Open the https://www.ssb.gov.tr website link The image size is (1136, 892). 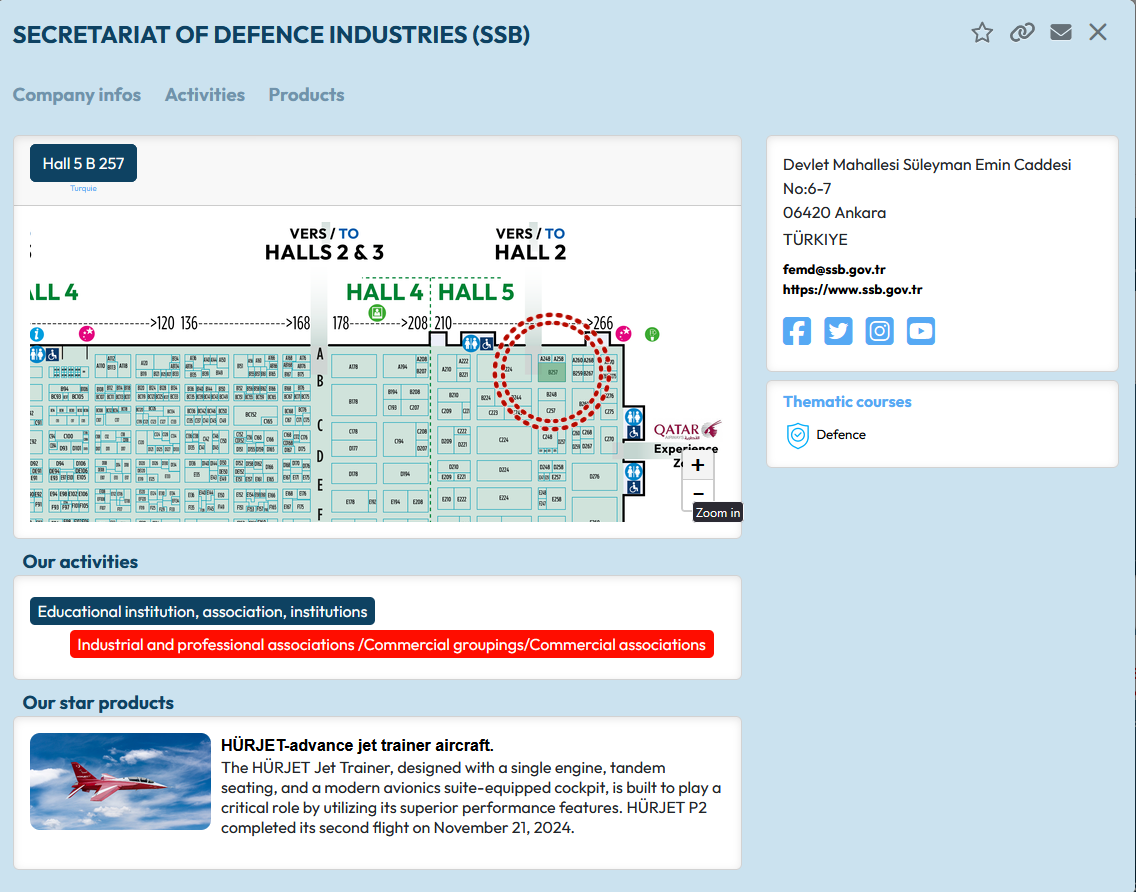tap(853, 290)
